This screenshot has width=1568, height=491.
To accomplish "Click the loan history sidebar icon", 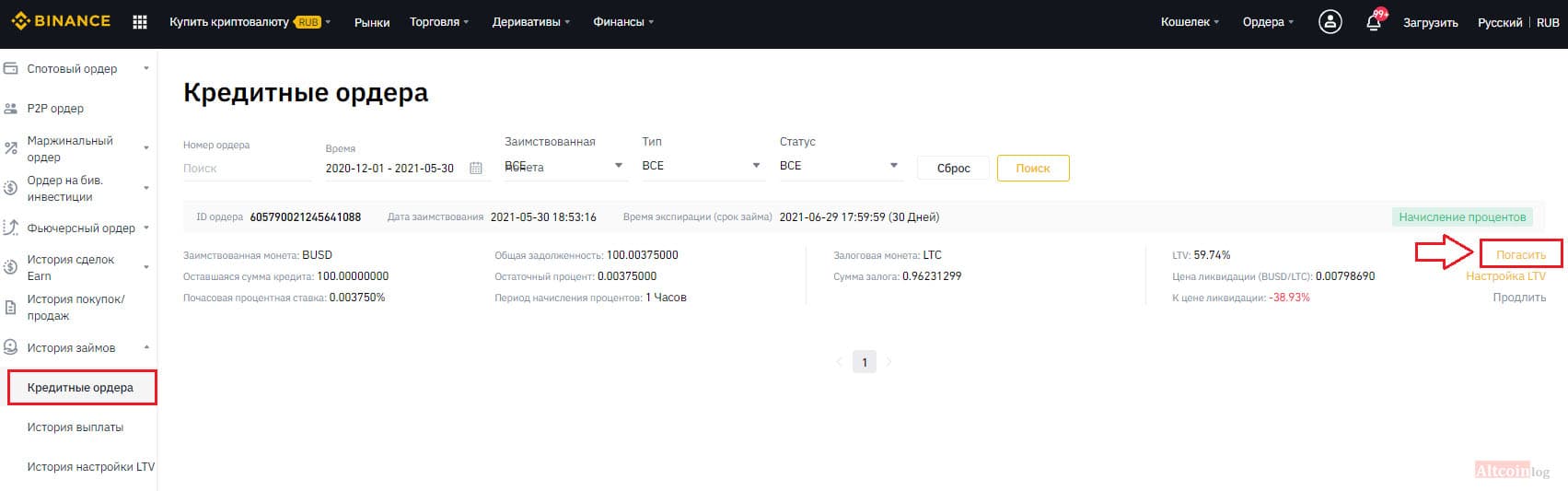I will tap(11, 347).
